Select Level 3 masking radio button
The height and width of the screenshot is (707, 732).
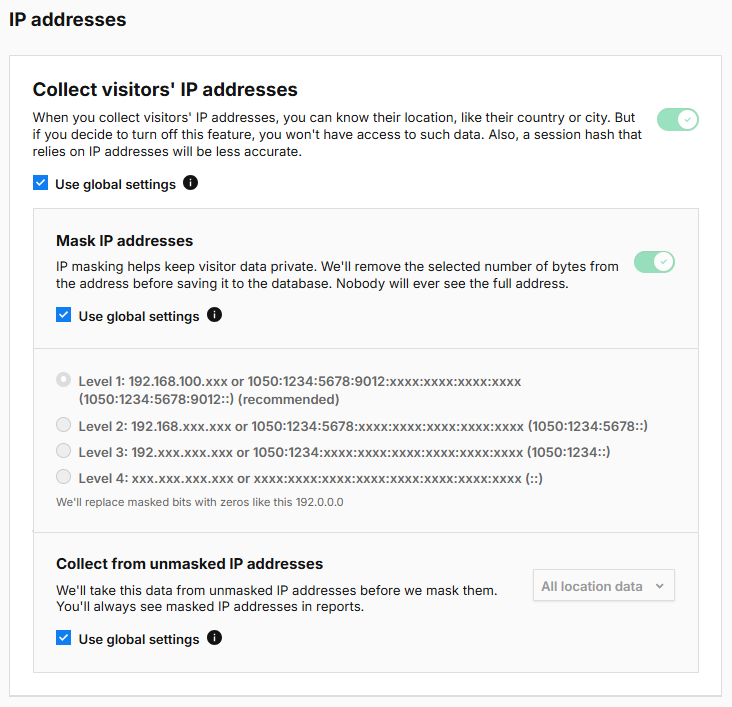pyautogui.click(x=63, y=451)
